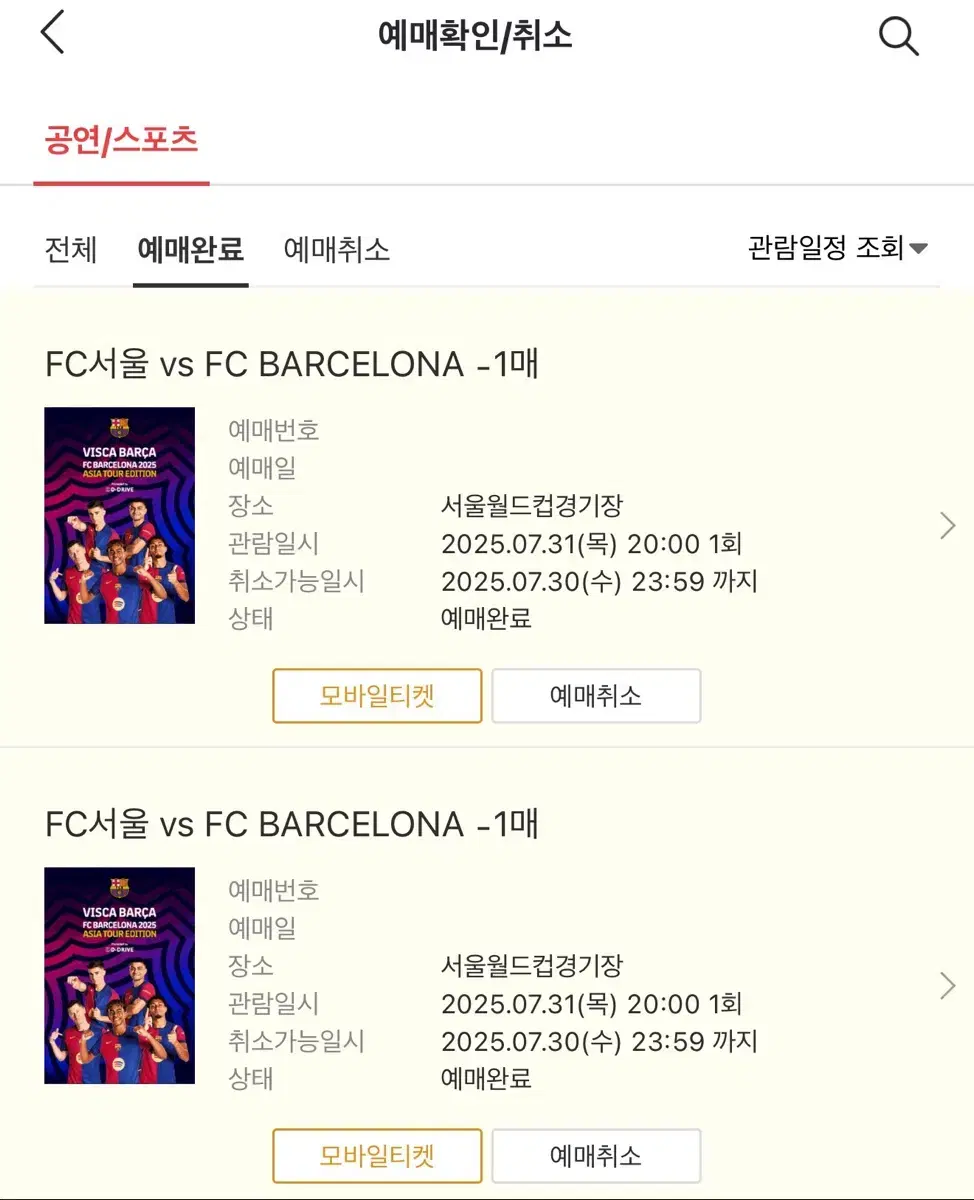Open the second FC서울 vs FC BARCELONA title
974x1200 pixels.
pos(292,824)
